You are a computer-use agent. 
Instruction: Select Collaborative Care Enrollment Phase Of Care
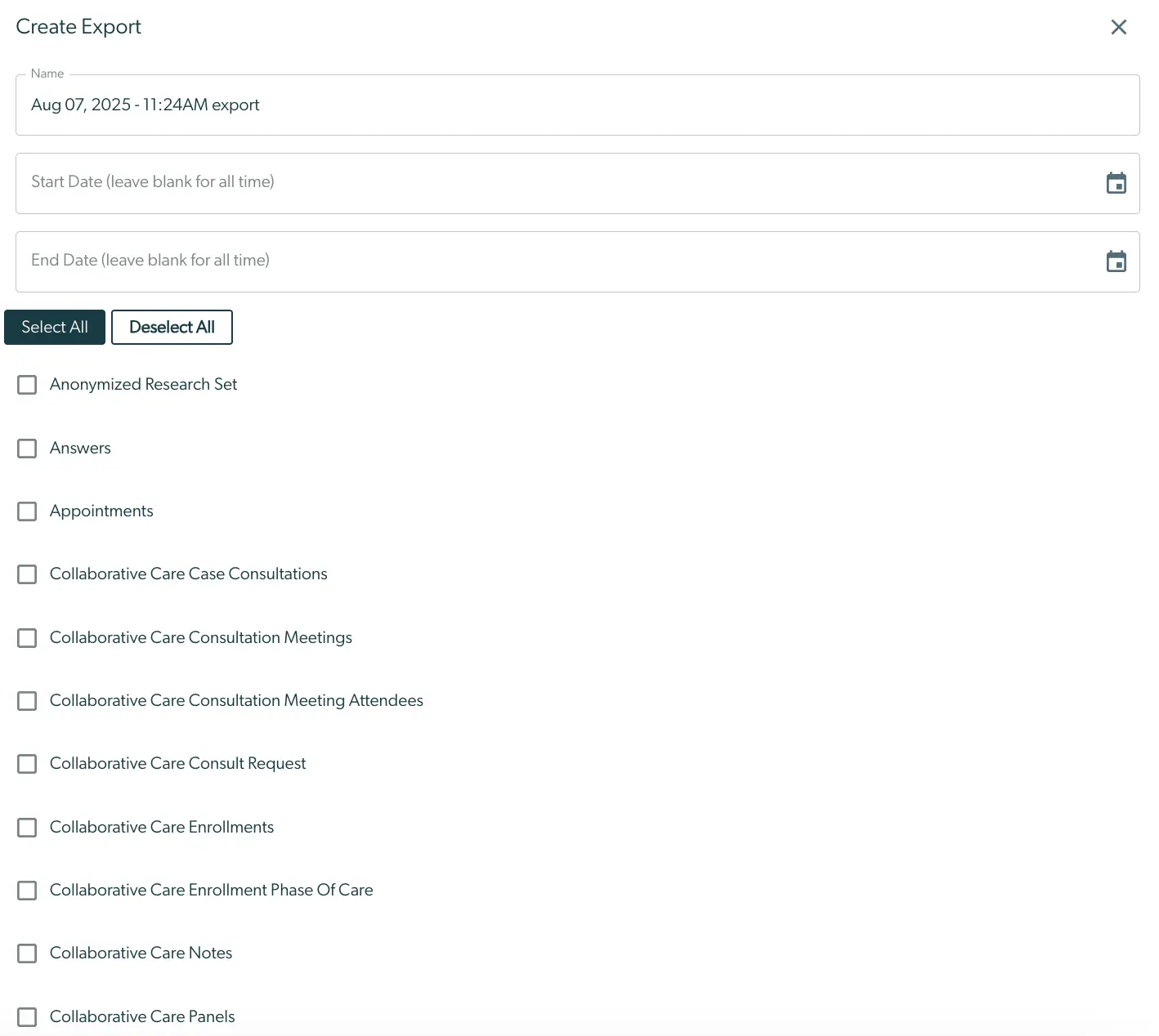point(27,891)
